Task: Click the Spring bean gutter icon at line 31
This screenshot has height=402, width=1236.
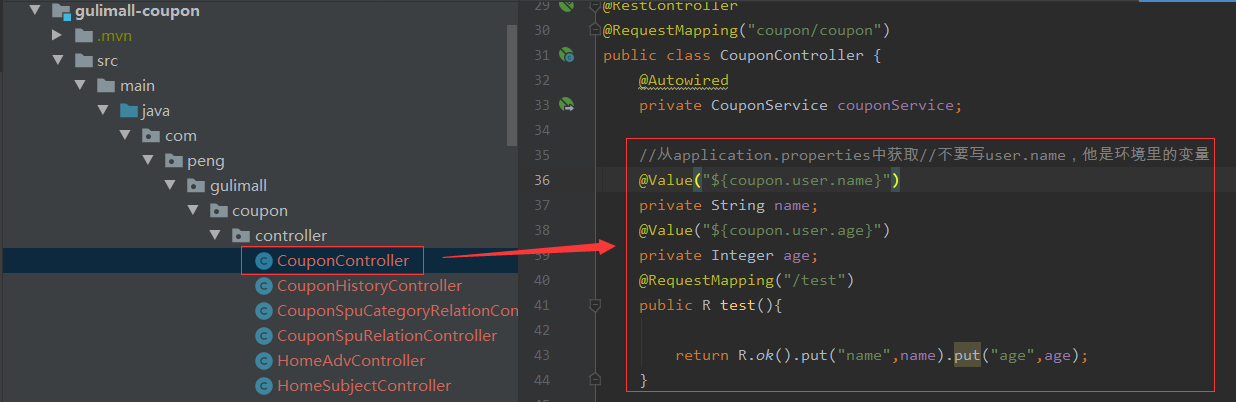Action: [566, 56]
